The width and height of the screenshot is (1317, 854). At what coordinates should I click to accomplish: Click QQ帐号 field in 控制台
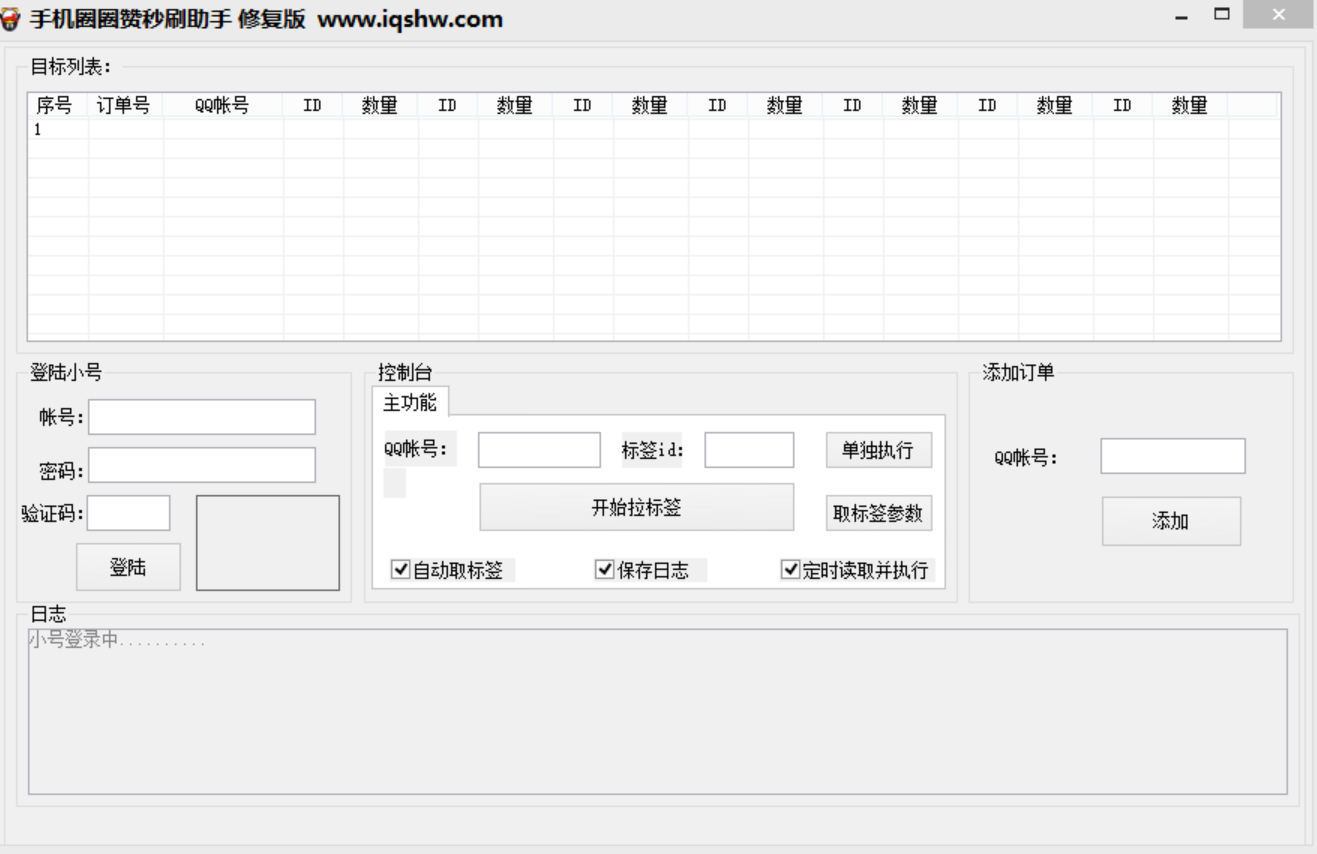(x=538, y=450)
